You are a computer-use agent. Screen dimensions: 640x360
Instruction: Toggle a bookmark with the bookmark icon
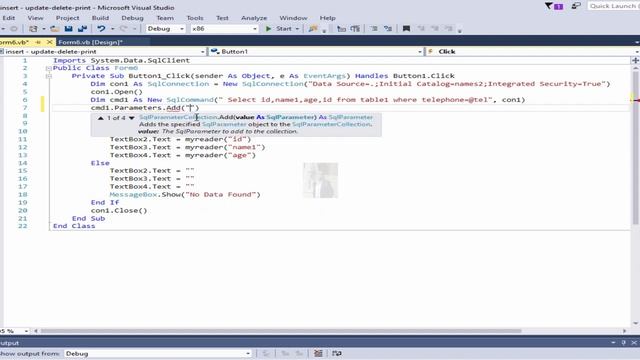[406, 29]
